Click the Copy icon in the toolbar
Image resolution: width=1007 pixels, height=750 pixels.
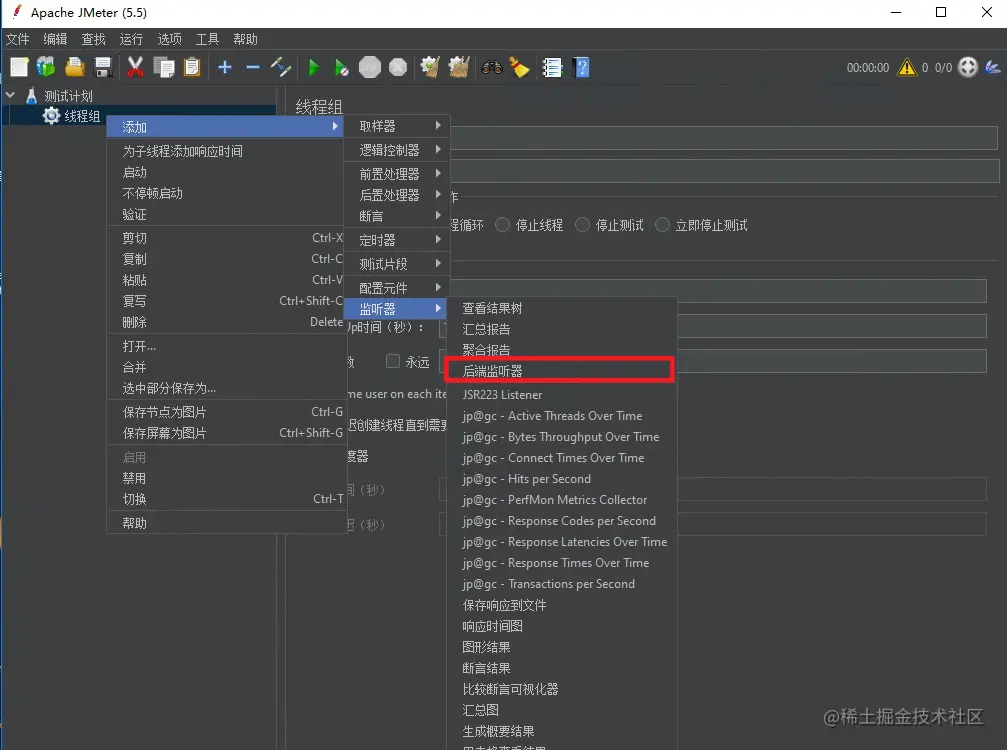click(164, 67)
